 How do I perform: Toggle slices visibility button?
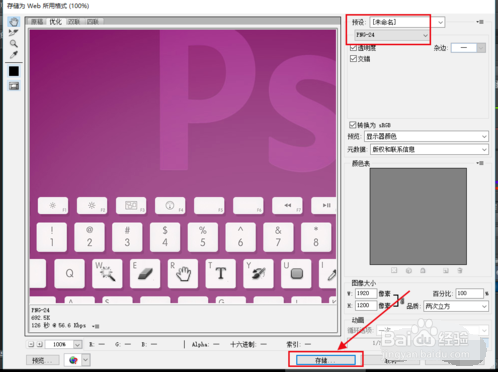(x=14, y=86)
